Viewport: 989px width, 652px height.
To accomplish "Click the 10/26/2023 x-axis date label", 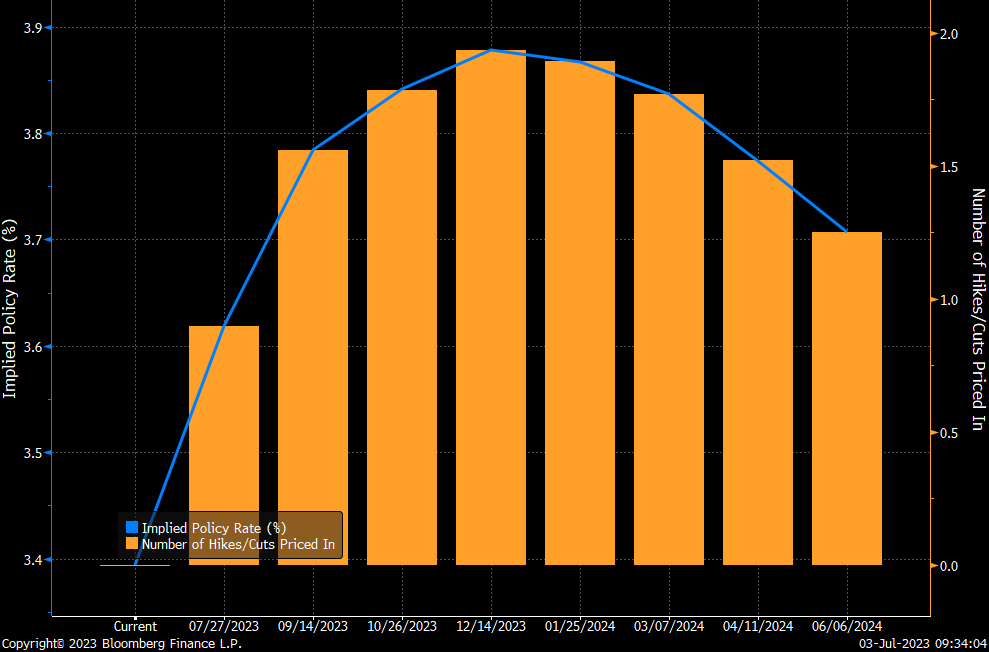I will point(402,627).
